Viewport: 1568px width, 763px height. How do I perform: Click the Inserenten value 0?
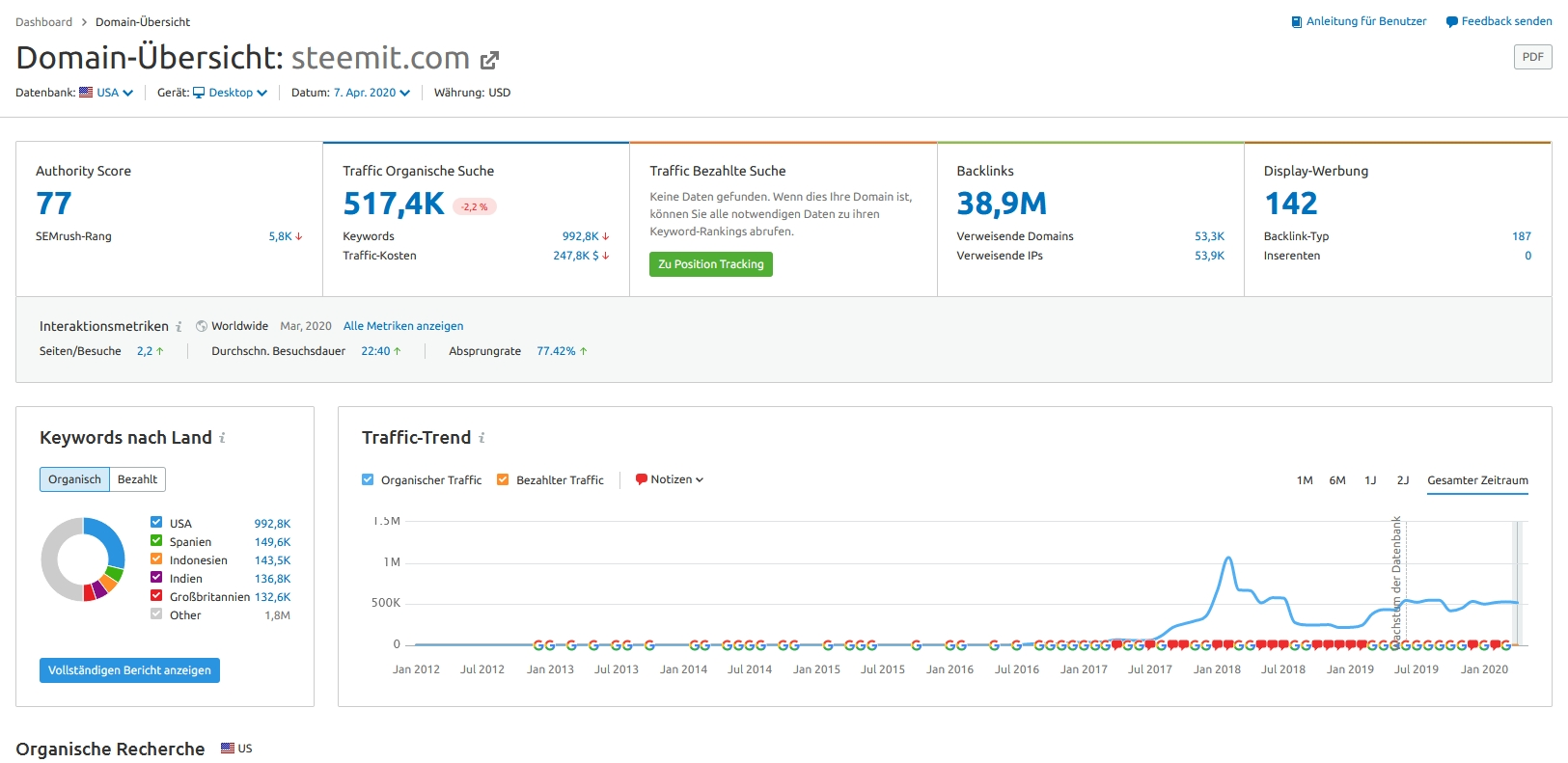coord(1528,256)
